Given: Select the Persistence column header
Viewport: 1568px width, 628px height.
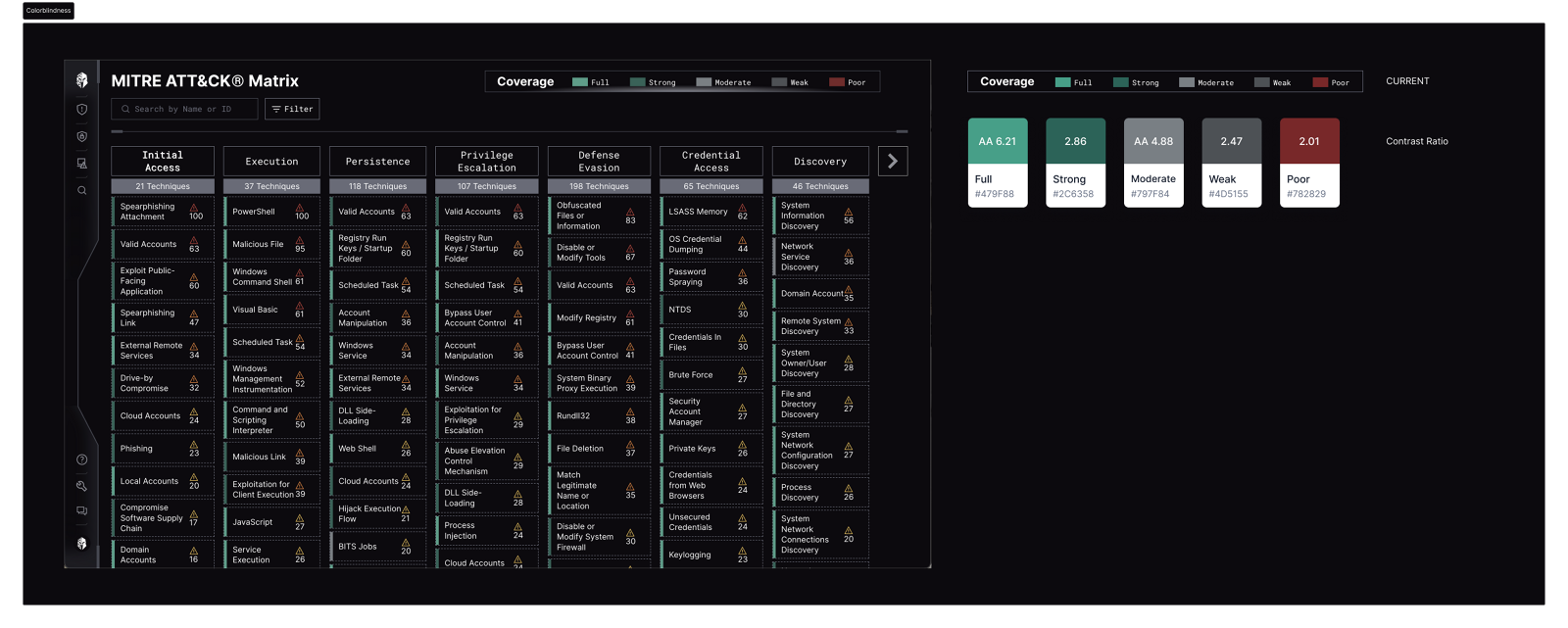Looking at the screenshot, I should click(x=377, y=161).
